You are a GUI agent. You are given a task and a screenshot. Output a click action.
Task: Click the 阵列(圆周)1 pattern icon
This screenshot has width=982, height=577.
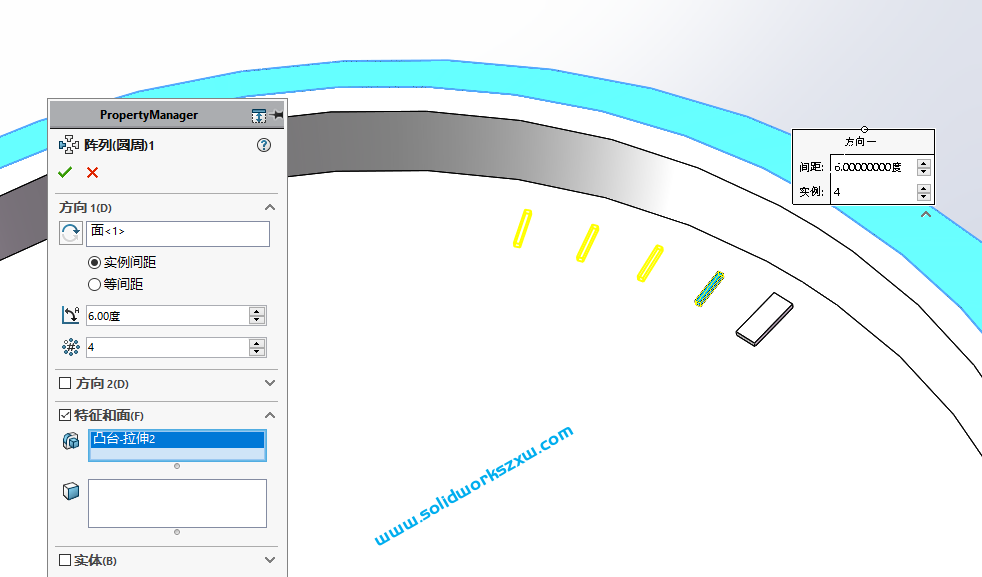[x=67, y=144]
